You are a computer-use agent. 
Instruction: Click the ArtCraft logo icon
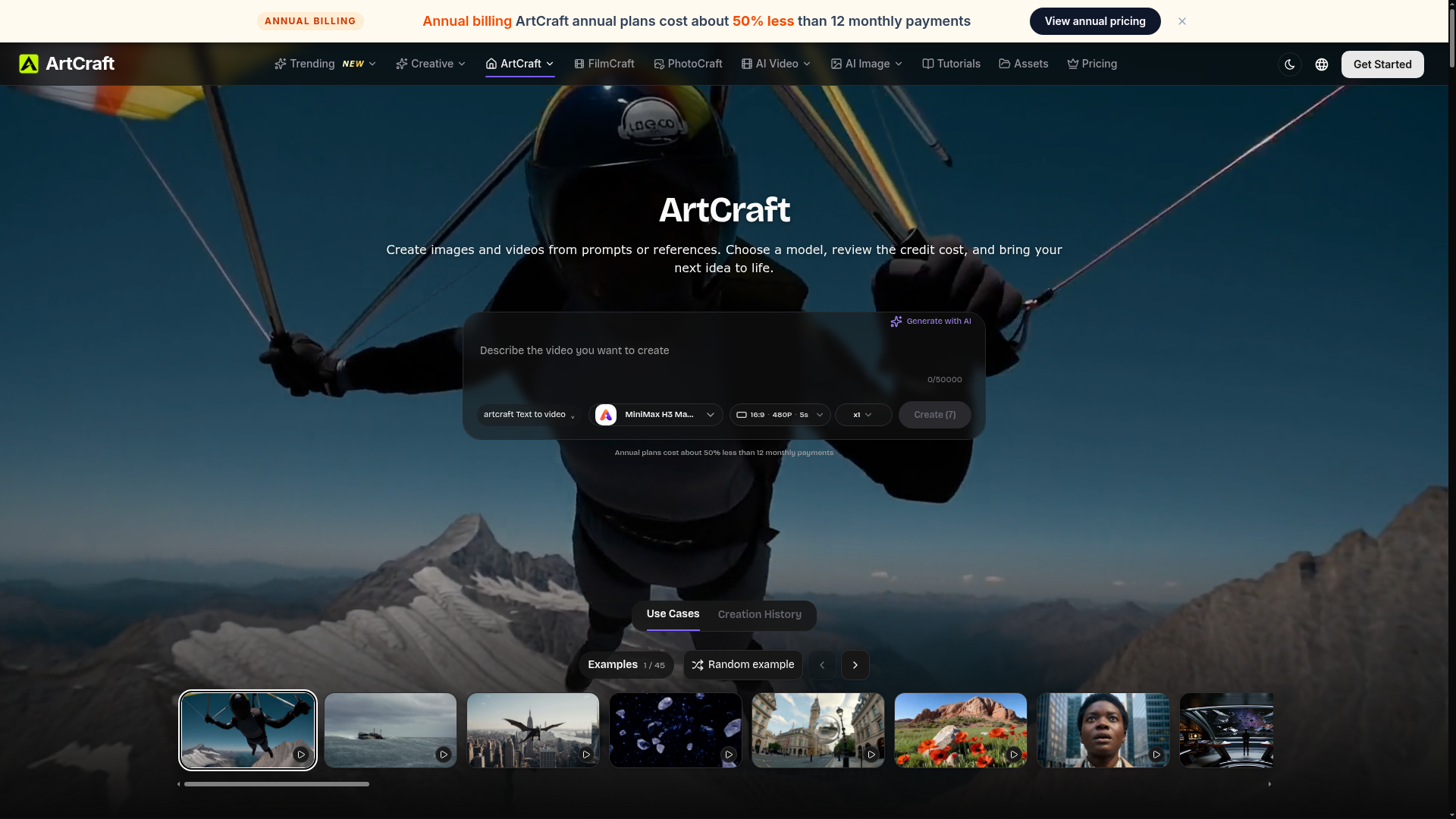pos(29,64)
